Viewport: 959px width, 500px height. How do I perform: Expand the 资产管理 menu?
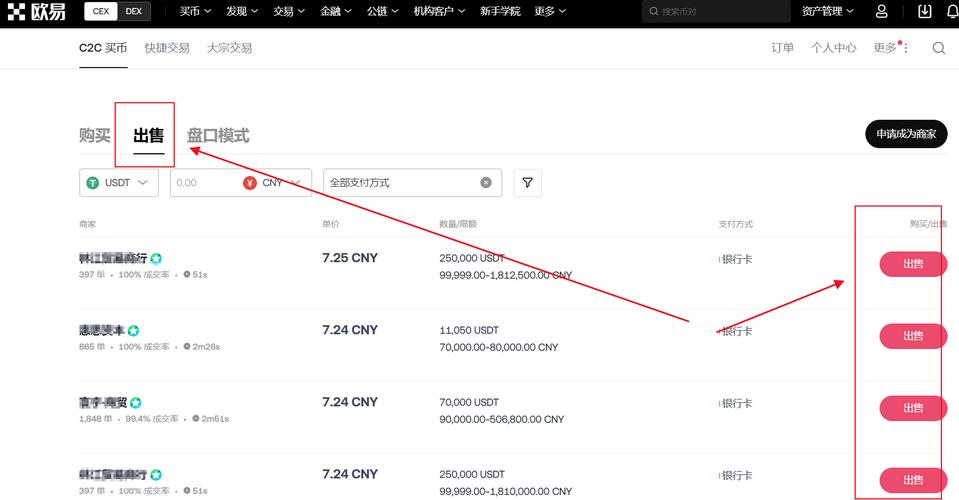(827, 12)
